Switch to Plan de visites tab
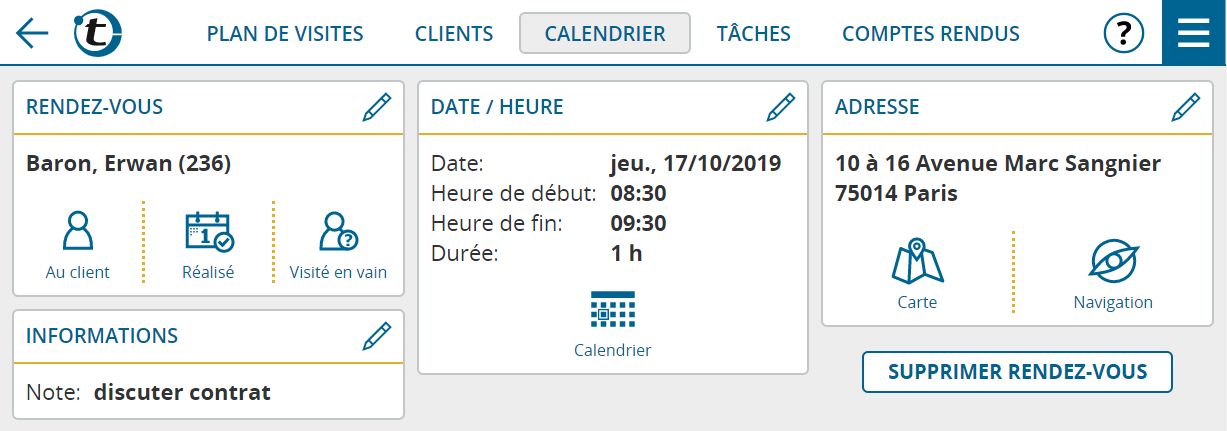This screenshot has height=431, width=1227. click(285, 34)
